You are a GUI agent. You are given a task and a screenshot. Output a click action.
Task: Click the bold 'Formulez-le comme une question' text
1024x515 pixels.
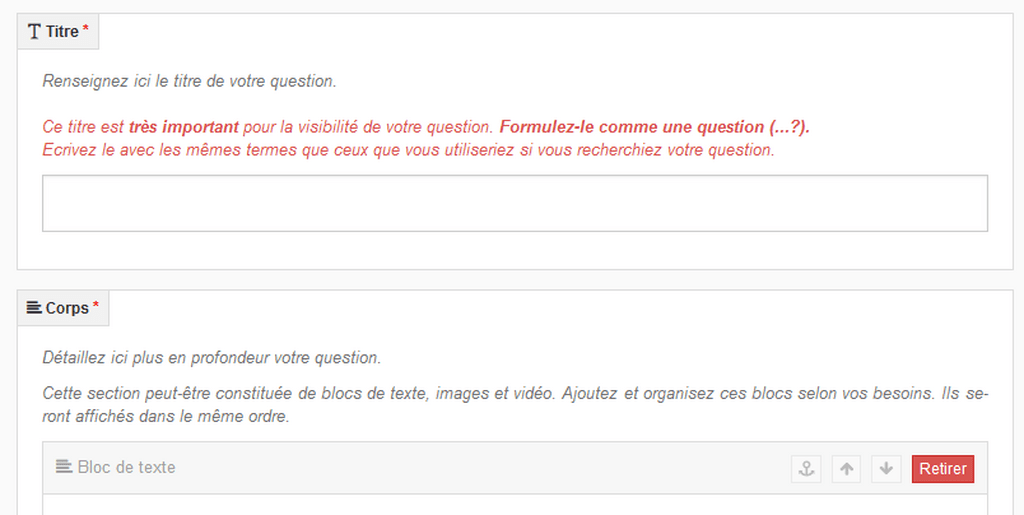coord(654,127)
